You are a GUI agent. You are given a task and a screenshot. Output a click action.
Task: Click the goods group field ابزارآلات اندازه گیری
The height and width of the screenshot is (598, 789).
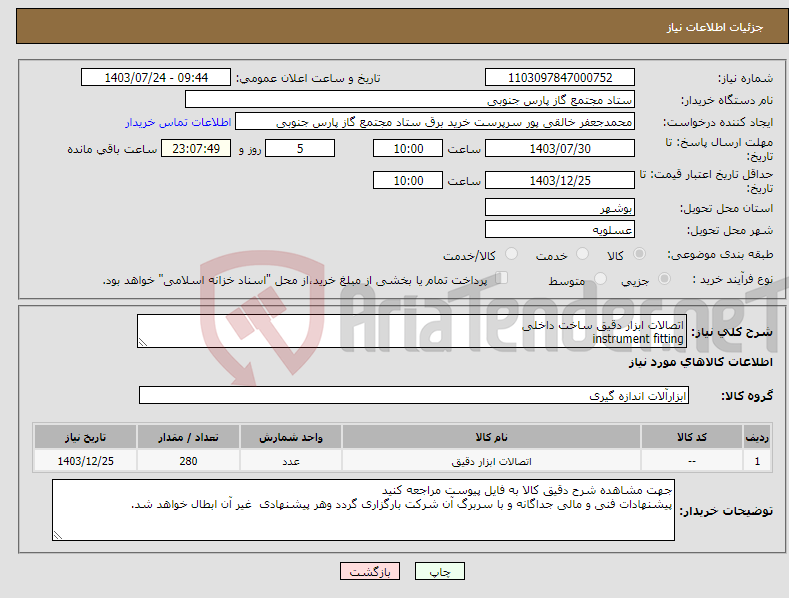coord(414,395)
